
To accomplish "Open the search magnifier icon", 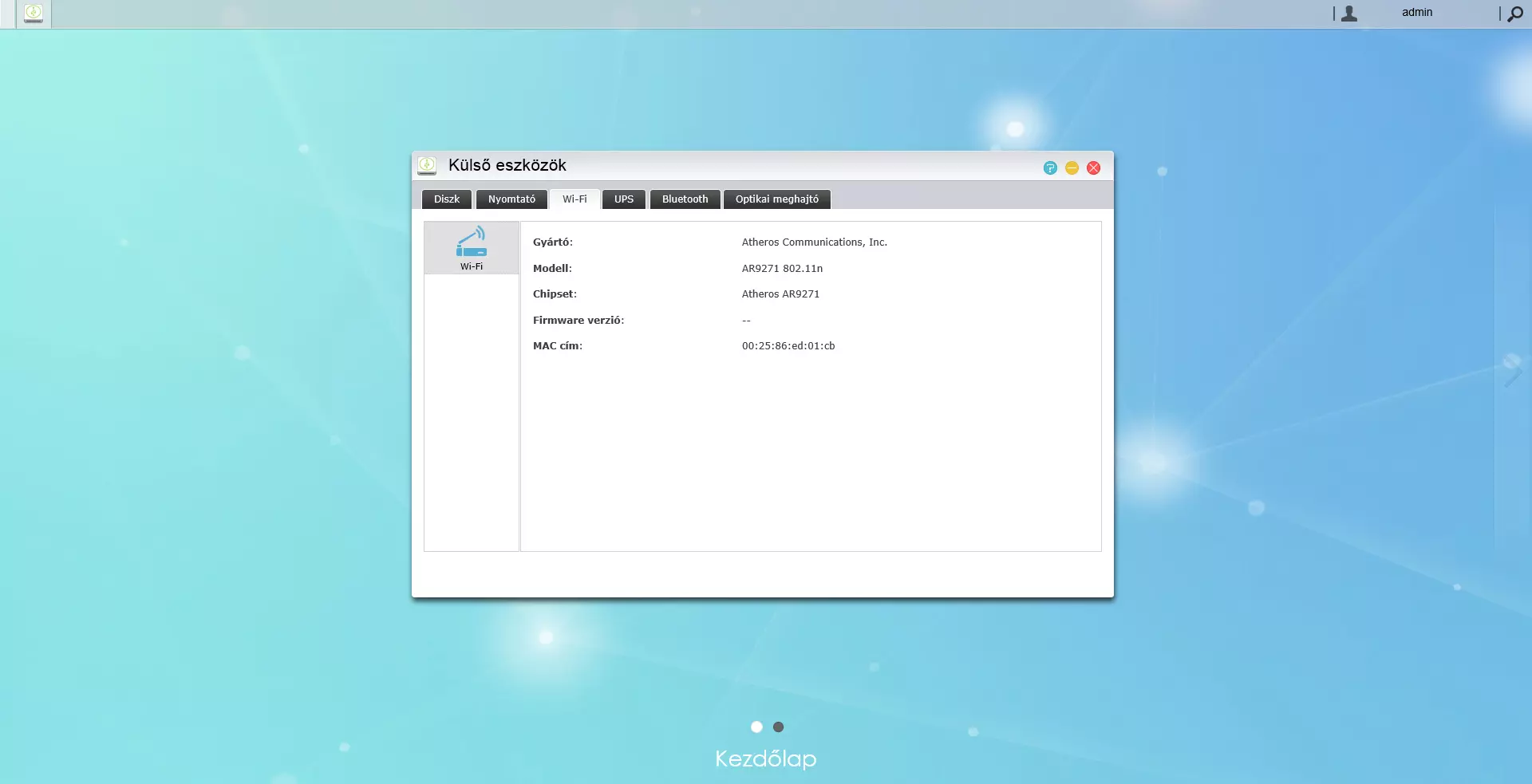I will [x=1515, y=14].
